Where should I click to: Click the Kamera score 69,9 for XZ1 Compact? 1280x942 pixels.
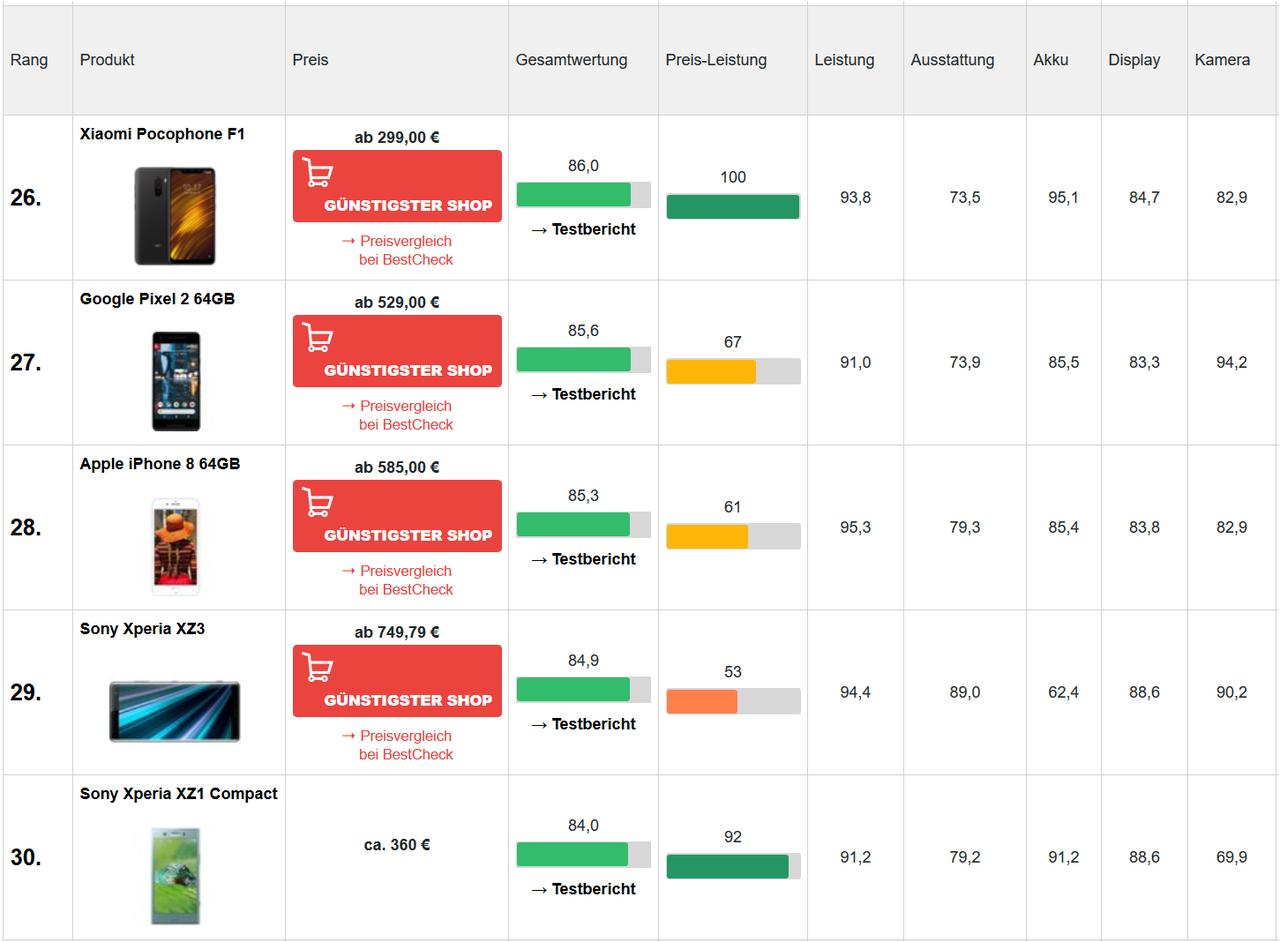click(x=1232, y=858)
